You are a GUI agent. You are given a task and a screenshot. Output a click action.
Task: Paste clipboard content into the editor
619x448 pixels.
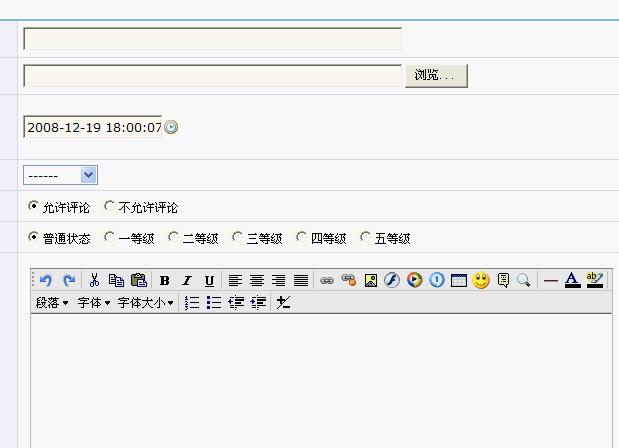(x=139, y=280)
